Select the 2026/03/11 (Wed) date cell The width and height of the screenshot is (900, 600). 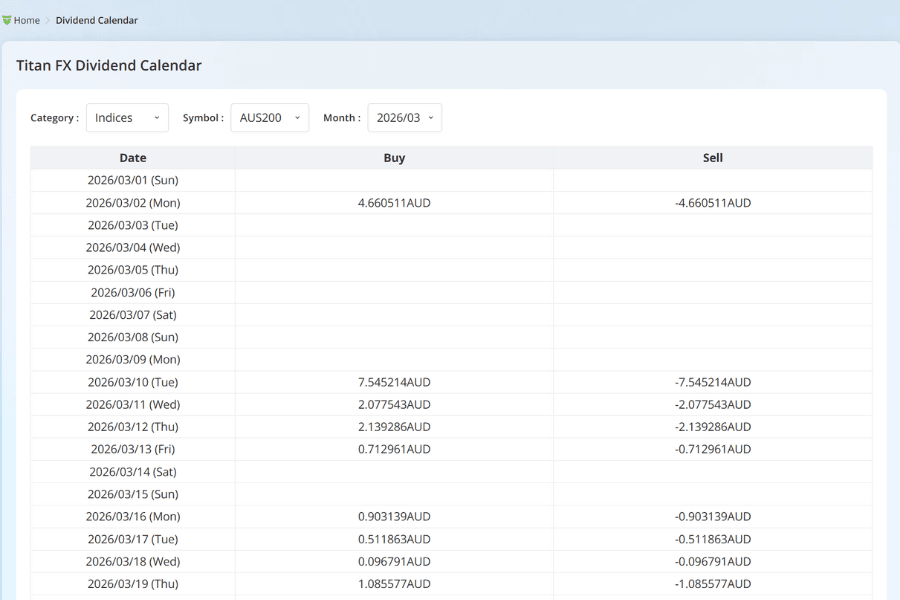tap(133, 404)
